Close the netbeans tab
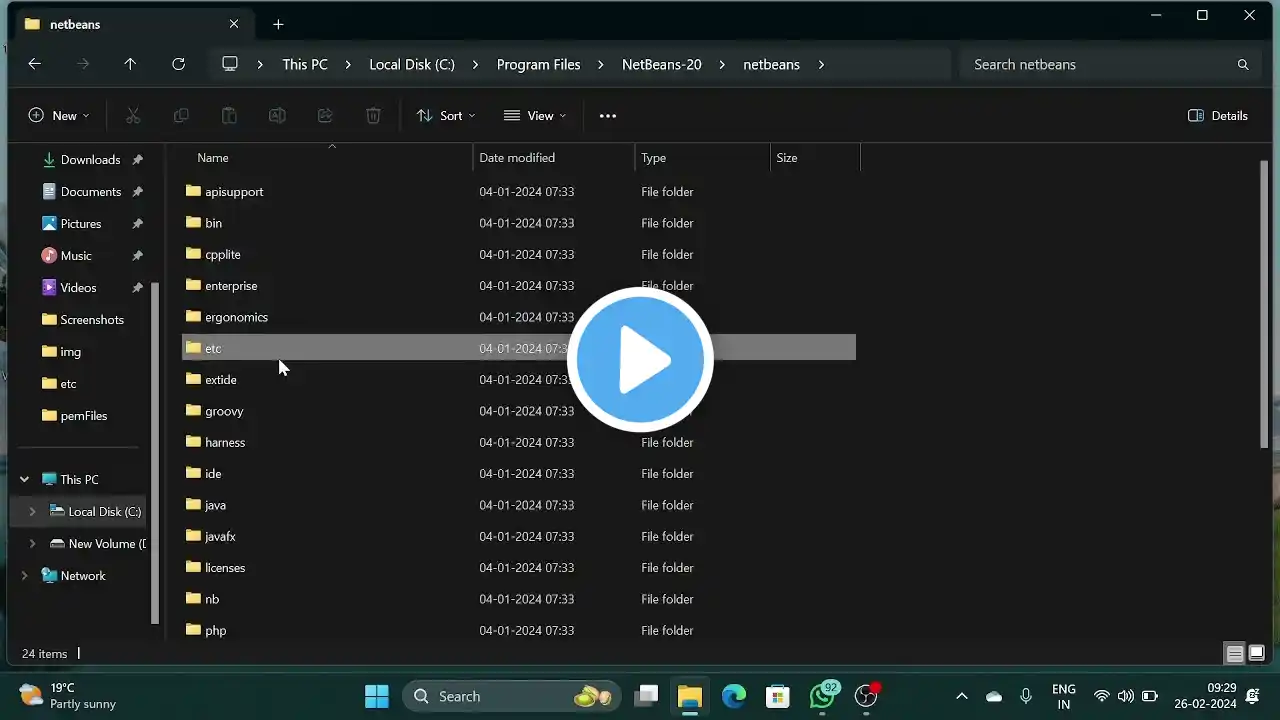1280x720 pixels. (234, 24)
